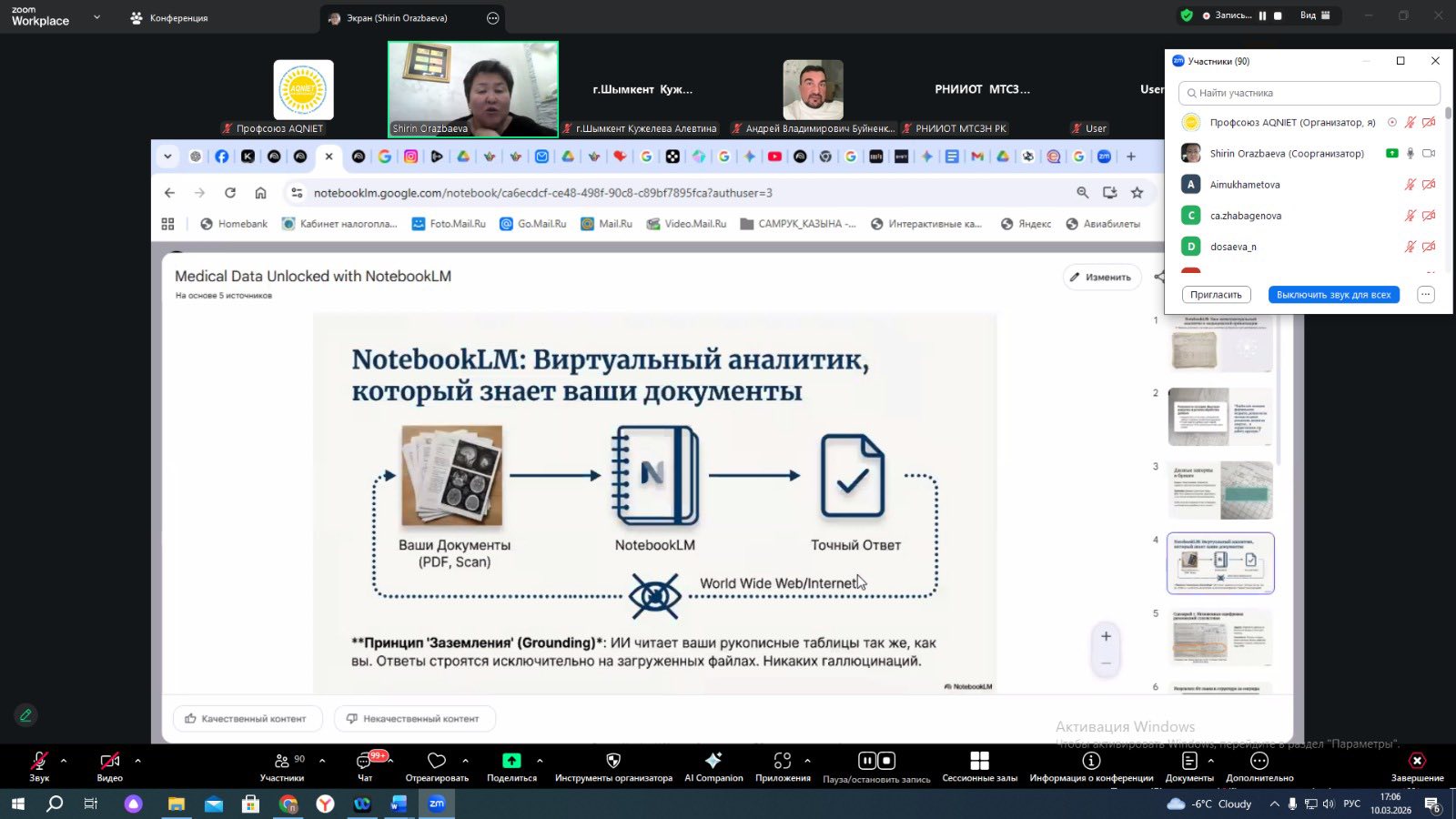Click the End meeting (Завершение) icon
Image resolution: width=1456 pixels, height=819 pixels.
click(x=1417, y=761)
